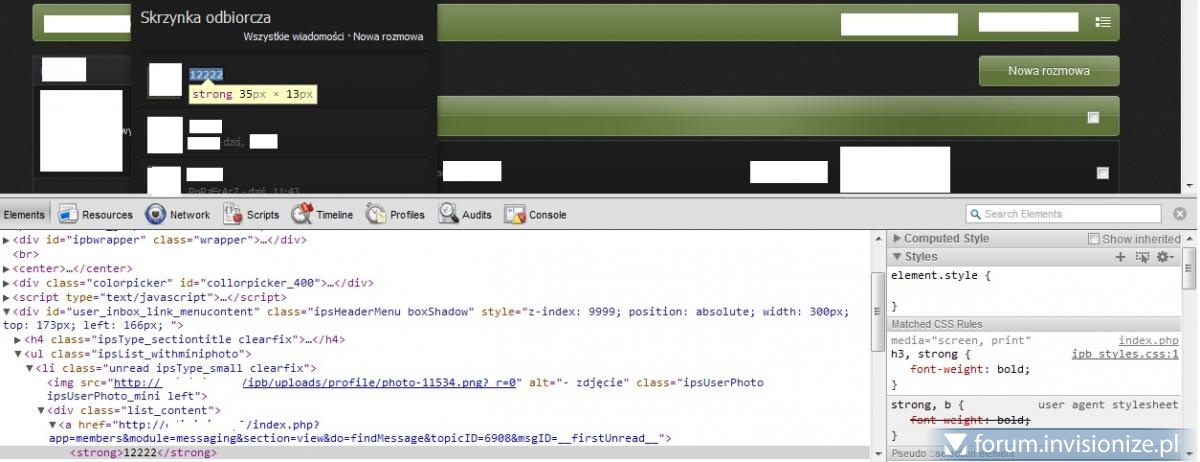Open the Audits magnifier icon
This screenshot has width=1200, height=462.
pyautogui.click(x=448, y=214)
